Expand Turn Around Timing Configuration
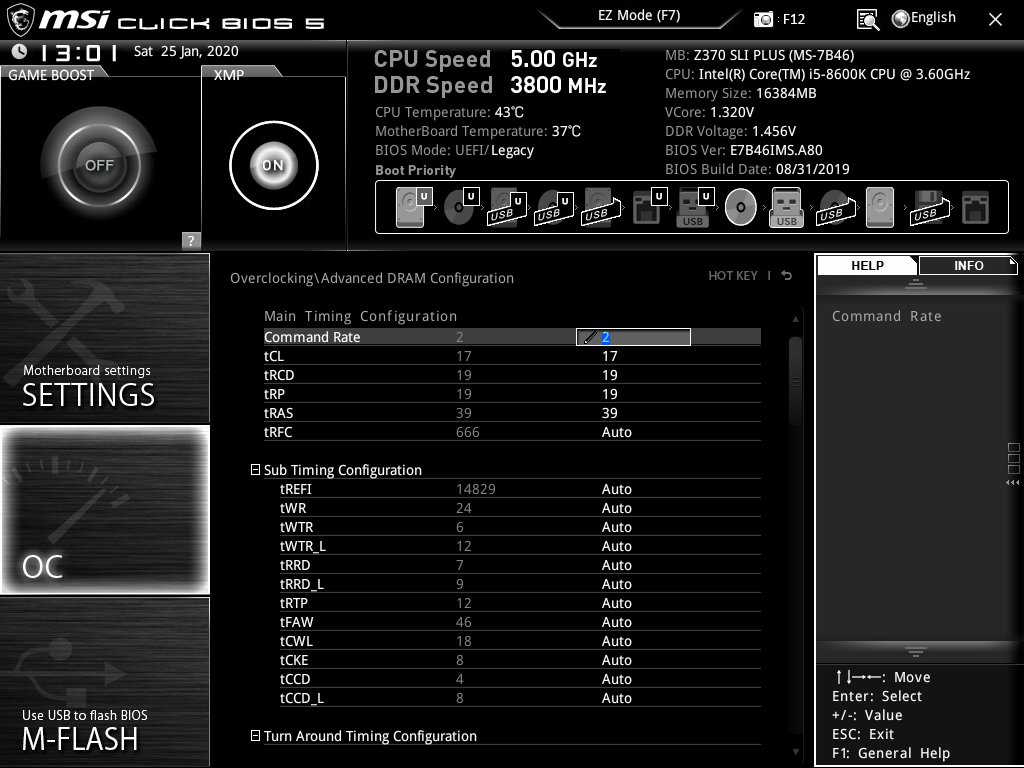 click(x=257, y=736)
